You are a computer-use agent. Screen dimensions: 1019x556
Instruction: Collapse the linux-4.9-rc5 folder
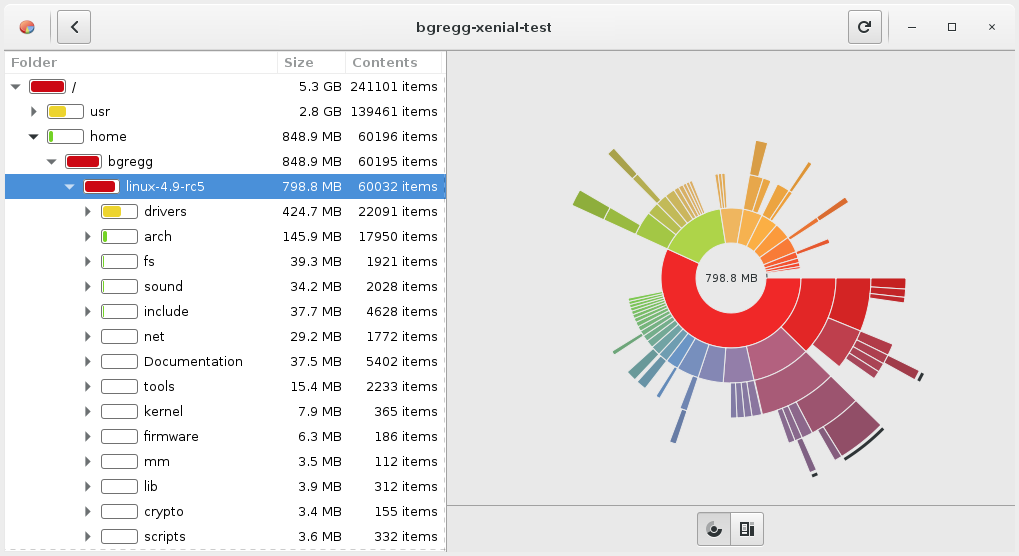[70, 186]
